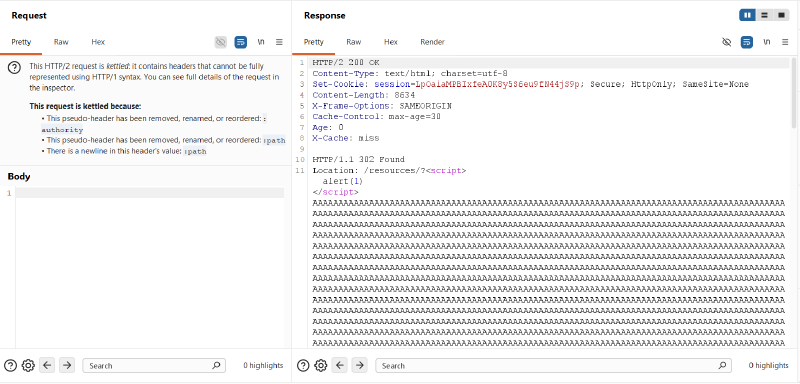Toggle hidden characters eye icon in Response pane
This screenshot has width=800, height=384.
click(727, 42)
